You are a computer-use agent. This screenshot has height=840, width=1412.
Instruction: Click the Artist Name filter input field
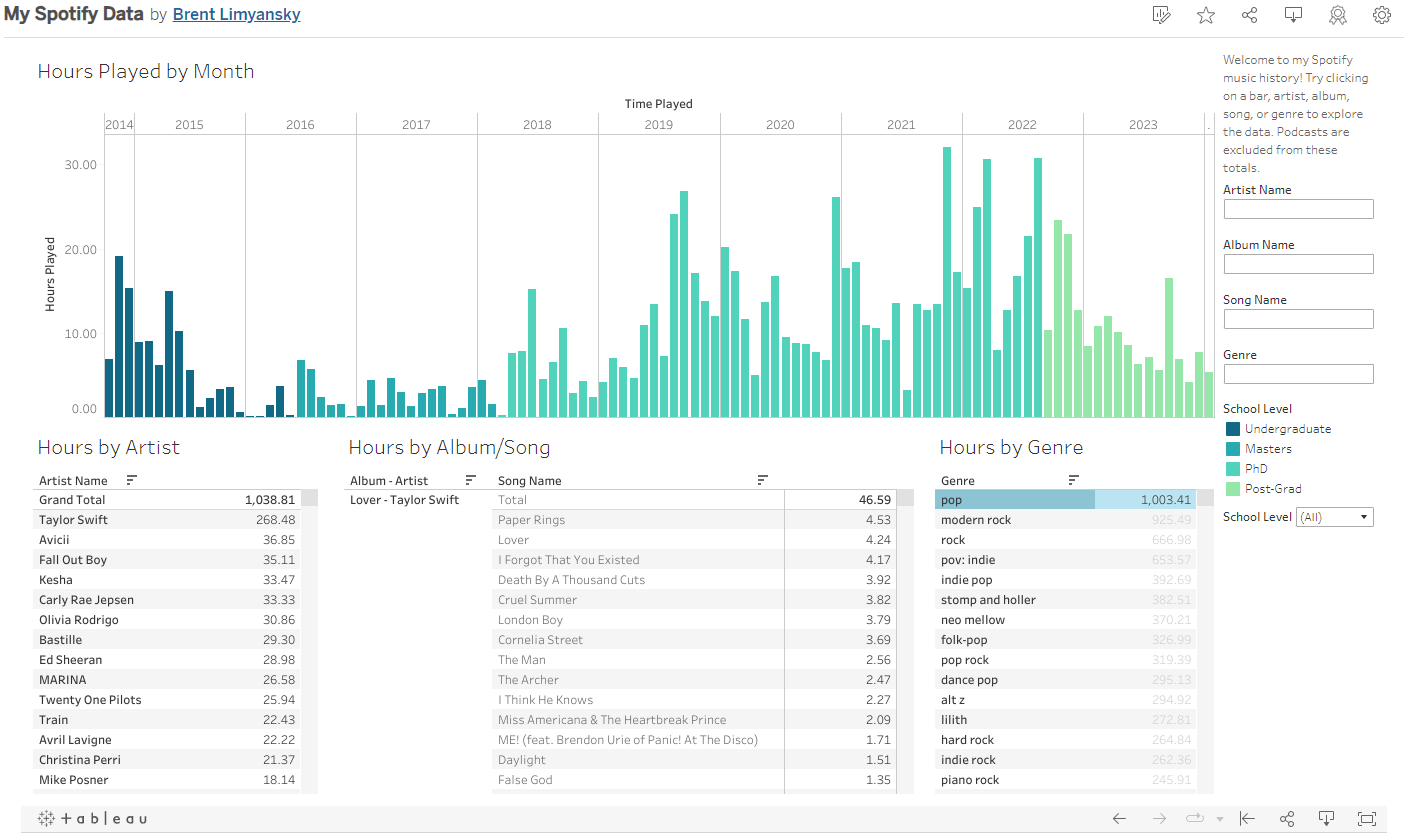point(1298,209)
